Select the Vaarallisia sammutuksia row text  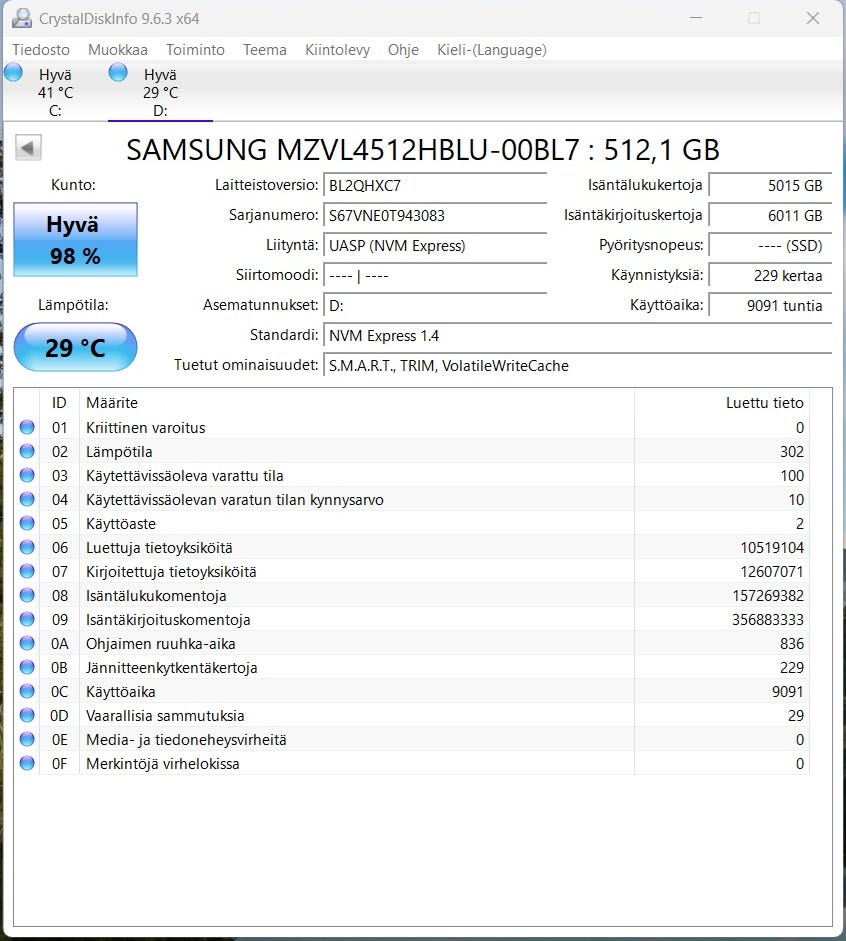[x=165, y=715]
